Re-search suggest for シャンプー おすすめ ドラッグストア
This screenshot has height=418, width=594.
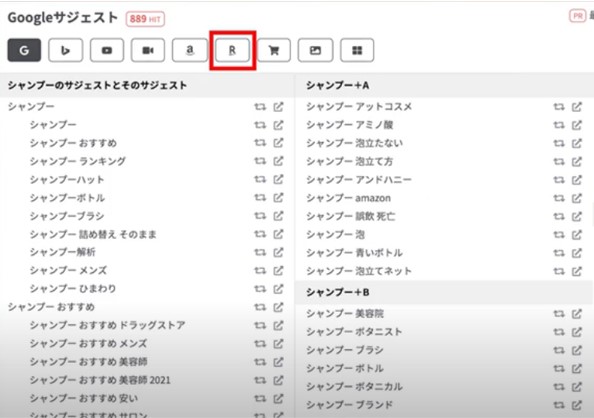(260, 325)
